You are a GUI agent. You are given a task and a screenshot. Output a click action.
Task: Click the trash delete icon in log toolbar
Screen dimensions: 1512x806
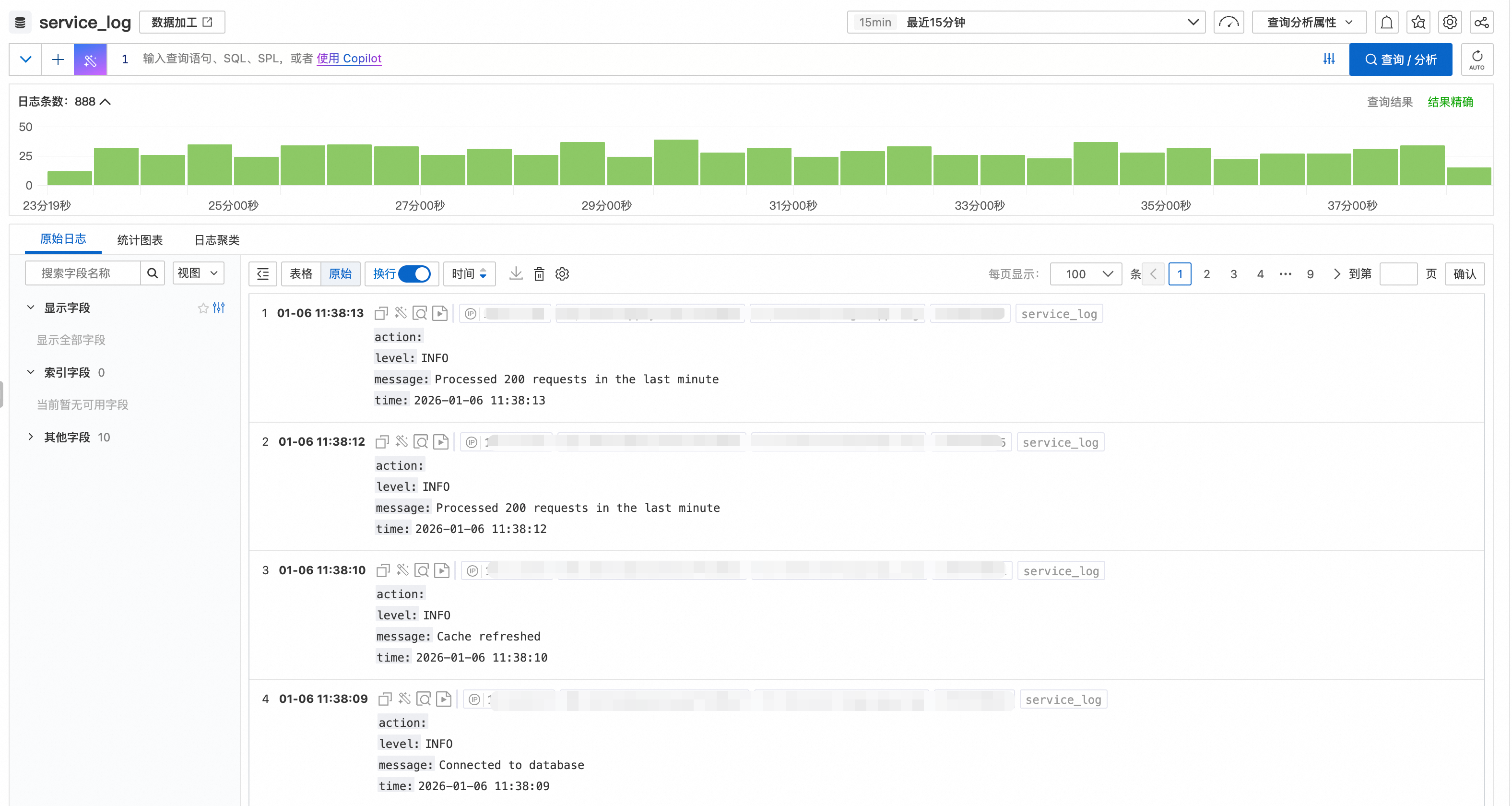(538, 273)
